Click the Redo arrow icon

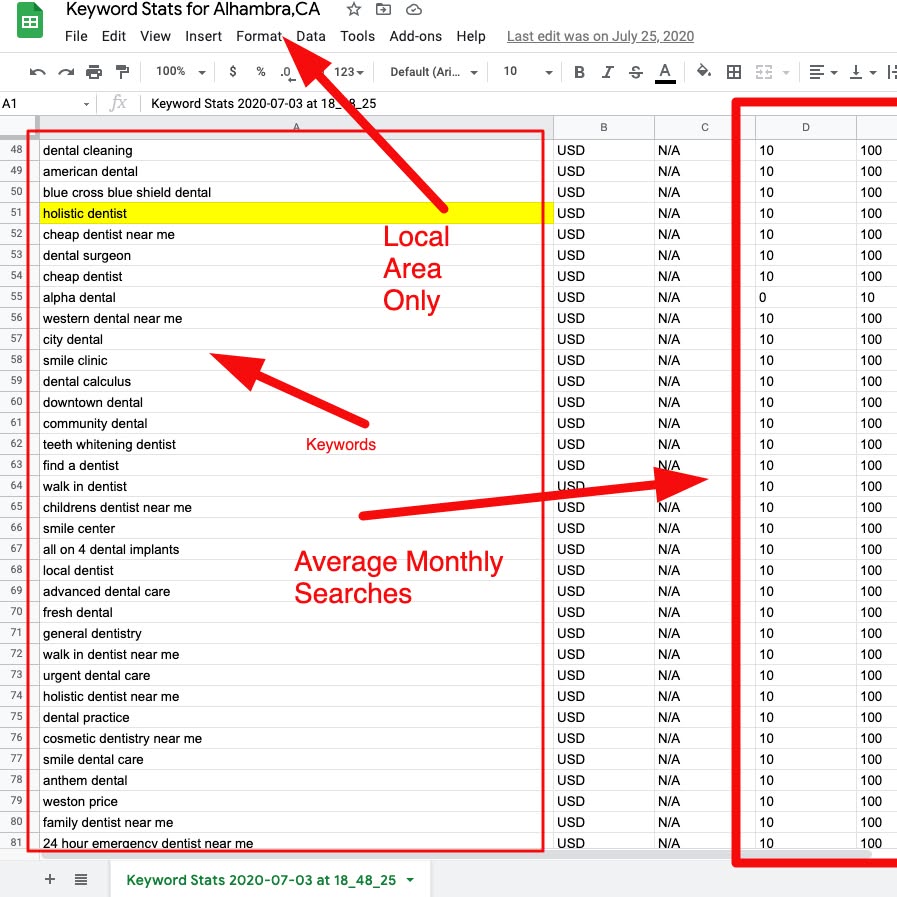tap(66, 72)
